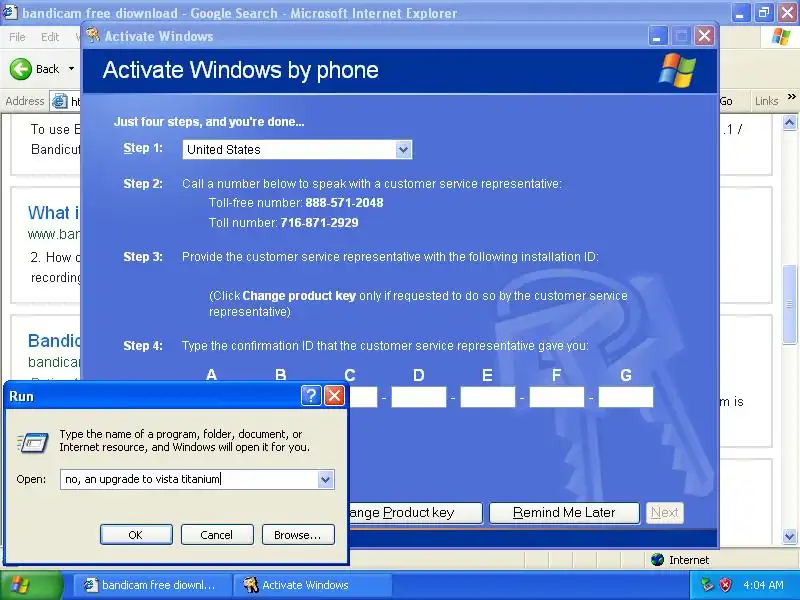Screen dimensions: 800x600
Task: Click the 'Bandic' search result heading link
Action: pyautogui.click(x=54, y=341)
